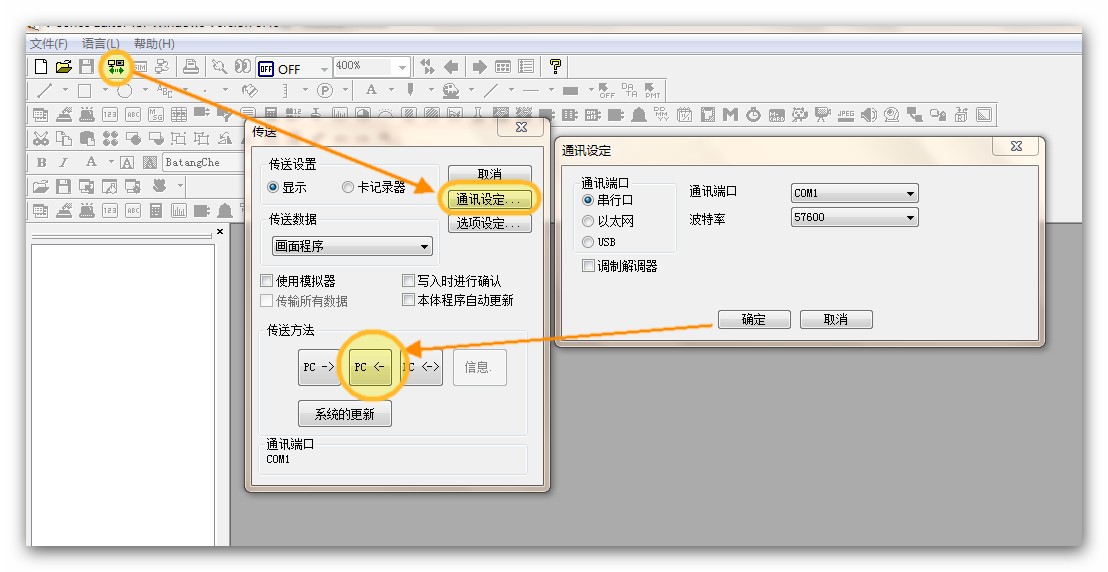Tick the use simulator (使用模拟器) checkbox
Screen dimensions: 1108x572
(x=267, y=281)
